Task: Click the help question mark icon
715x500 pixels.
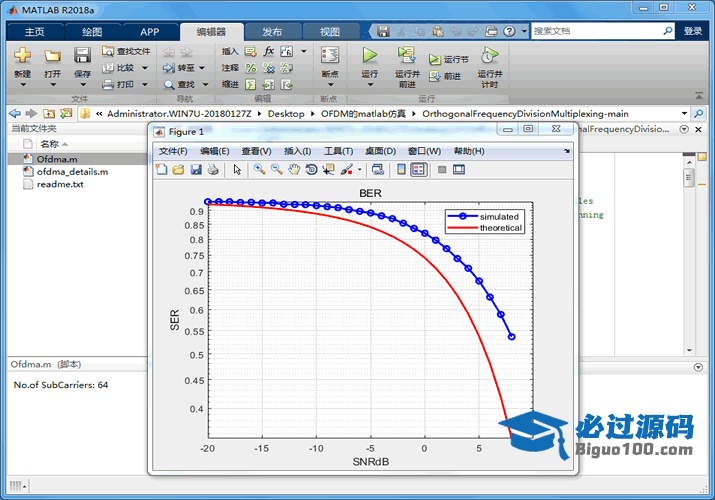Action: pyautogui.click(x=509, y=31)
